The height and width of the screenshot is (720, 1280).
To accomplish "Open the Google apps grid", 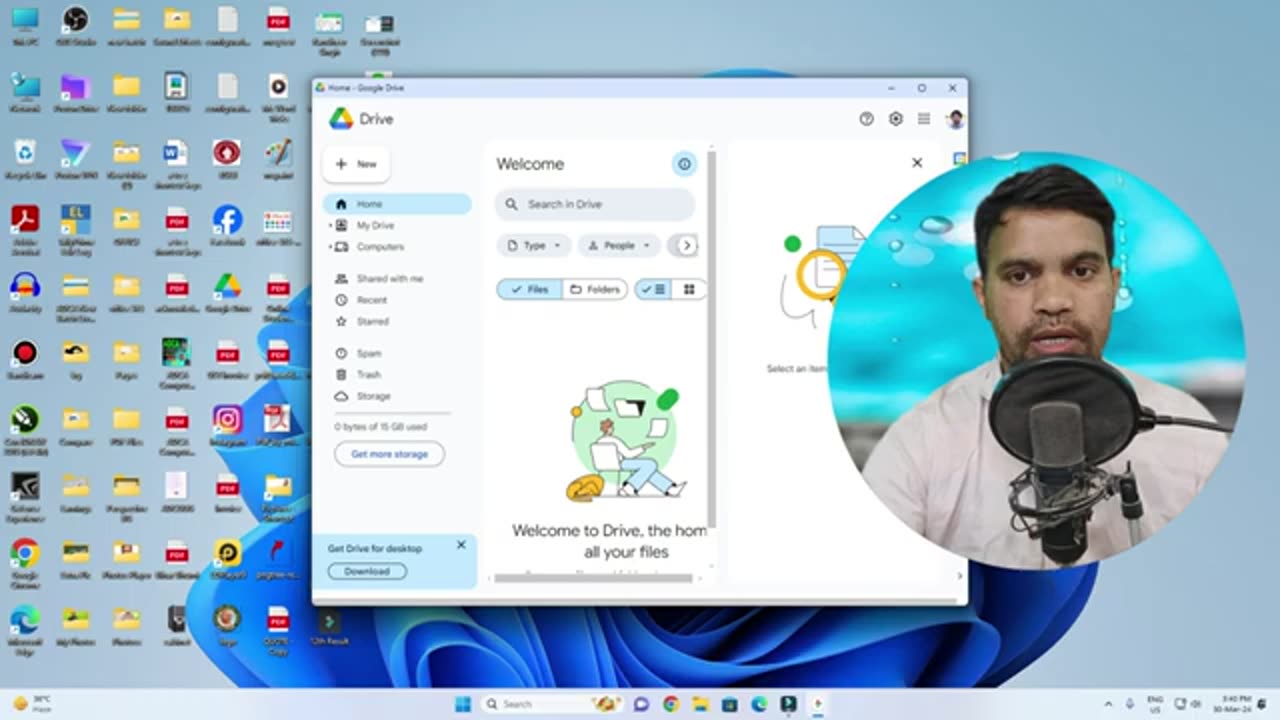I will tap(924, 119).
